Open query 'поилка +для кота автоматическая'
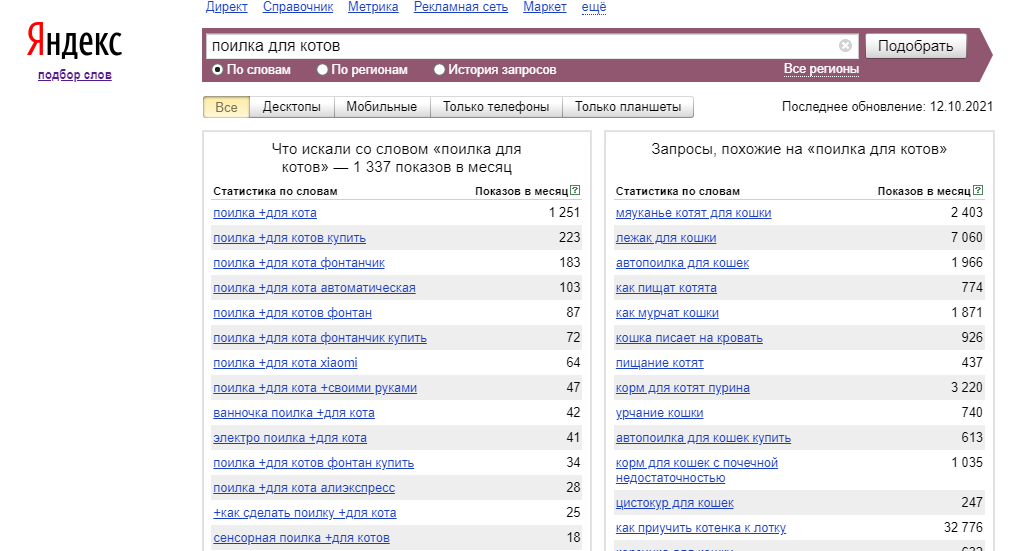1022x551 pixels. 314,288
